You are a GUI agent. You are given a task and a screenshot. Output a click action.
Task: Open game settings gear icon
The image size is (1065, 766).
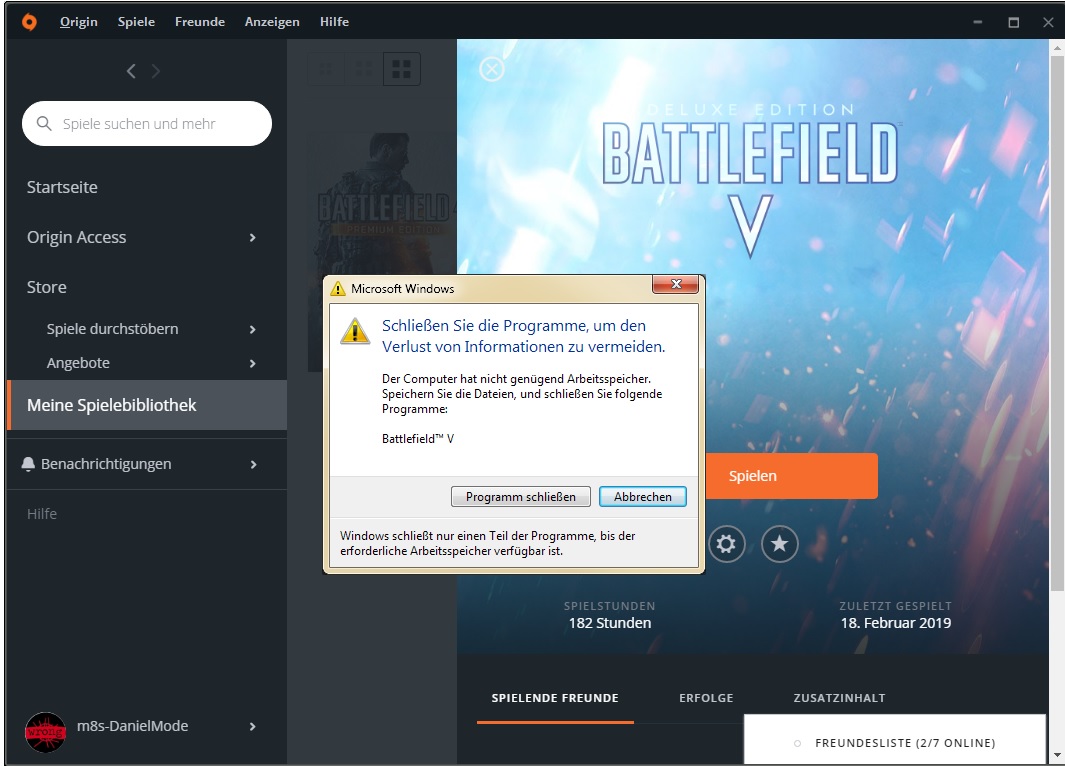[727, 543]
